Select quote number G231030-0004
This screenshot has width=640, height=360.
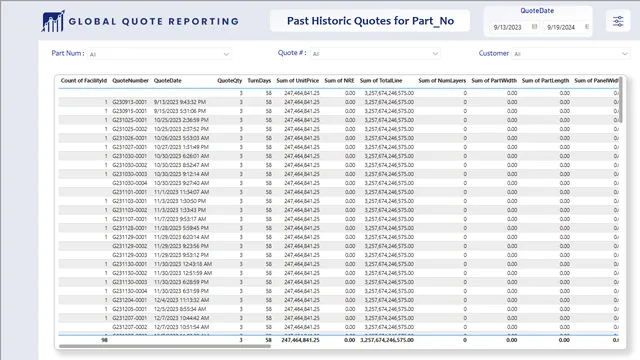[129, 183]
